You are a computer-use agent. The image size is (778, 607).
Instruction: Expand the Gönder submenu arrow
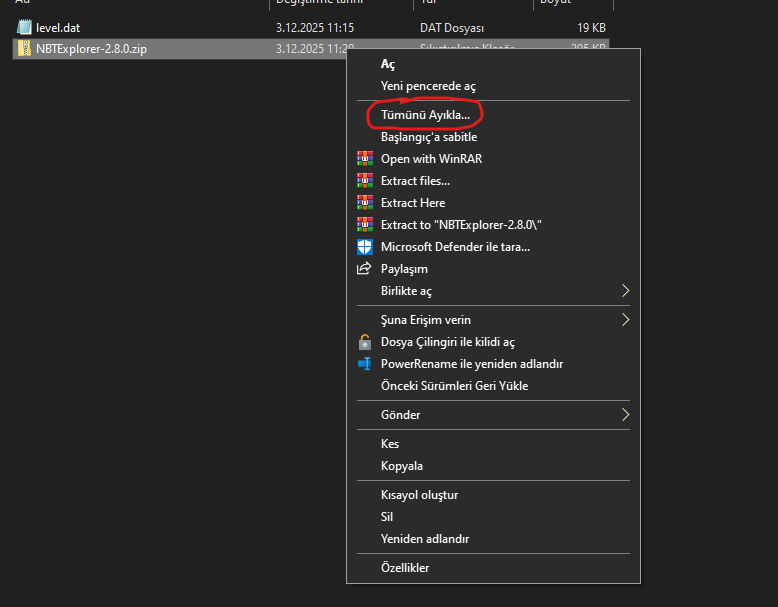point(625,415)
